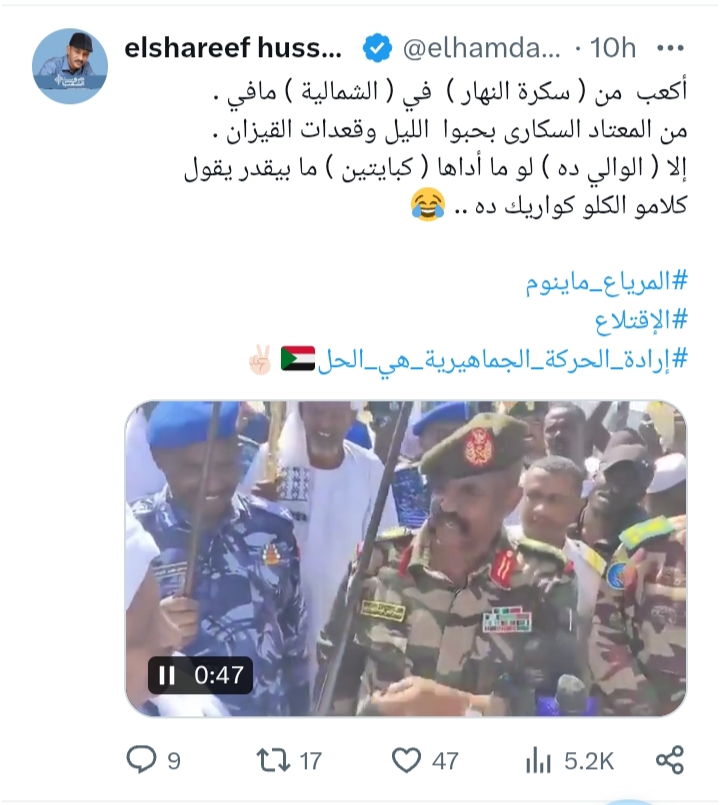This screenshot has width=720, height=805.
Task: Like the tweet with heart icon
Action: (407, 760)
